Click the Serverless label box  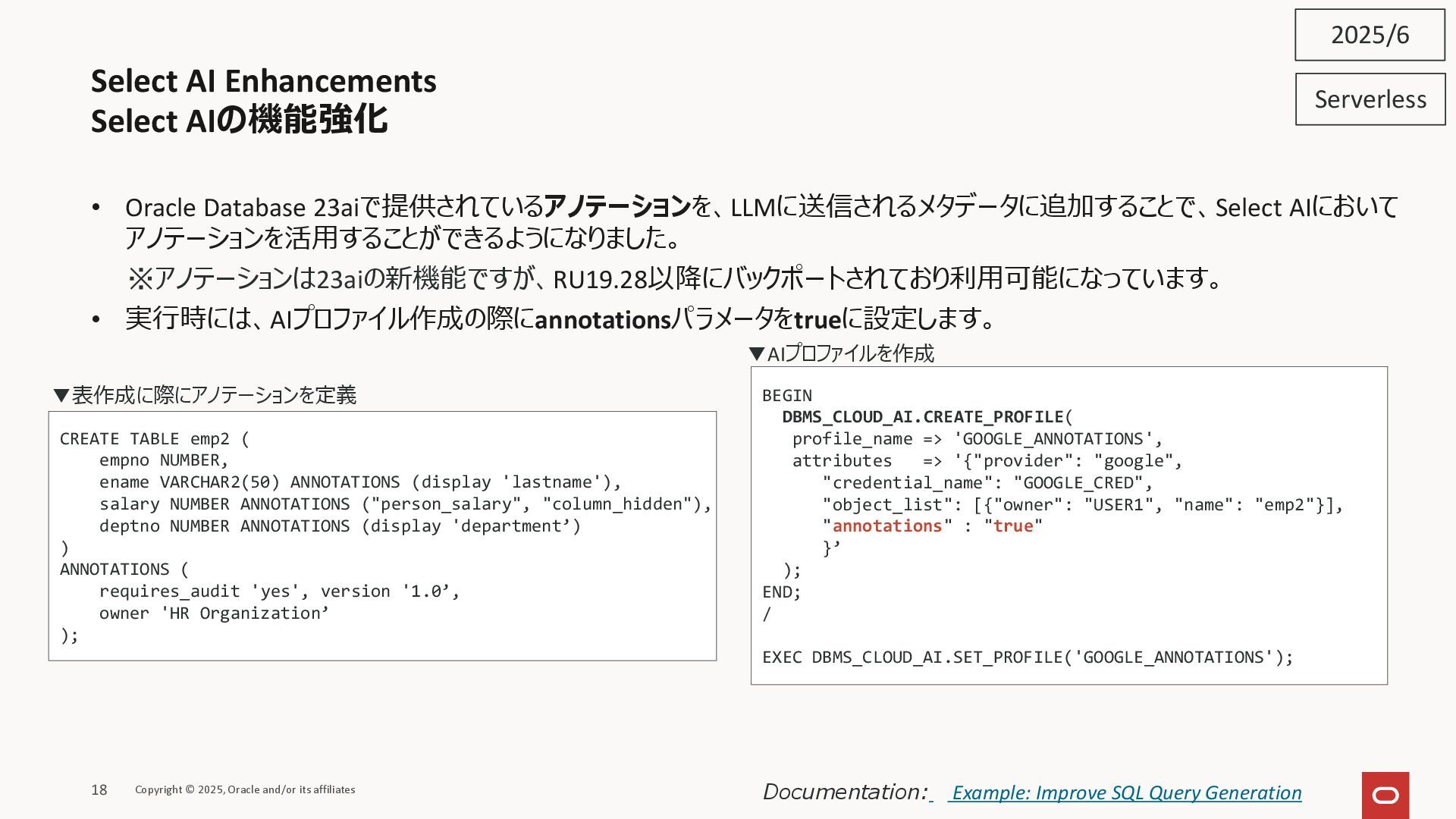click(x=1370, y=99)
